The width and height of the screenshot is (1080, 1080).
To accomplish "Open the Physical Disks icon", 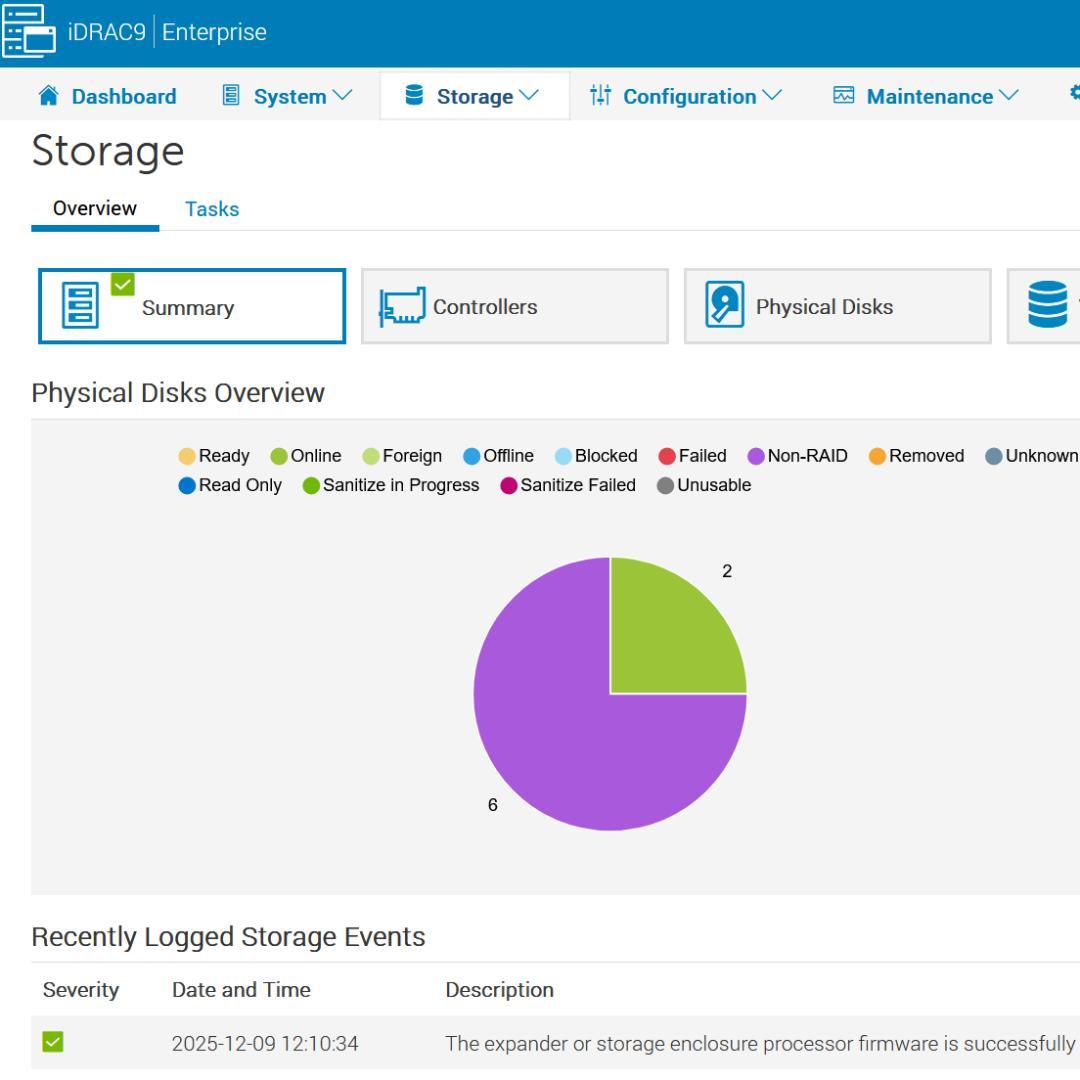I will click(725, 306).
